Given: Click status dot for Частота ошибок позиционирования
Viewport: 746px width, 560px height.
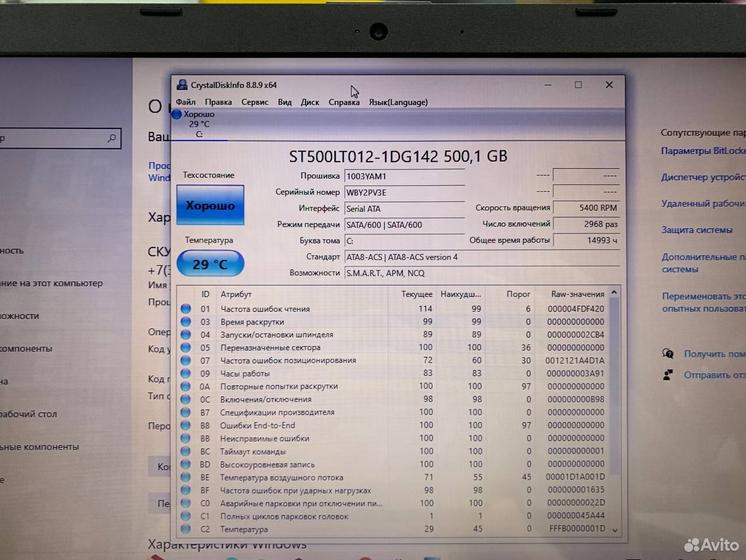Looking at the screenshot, I should coord(186,360).
